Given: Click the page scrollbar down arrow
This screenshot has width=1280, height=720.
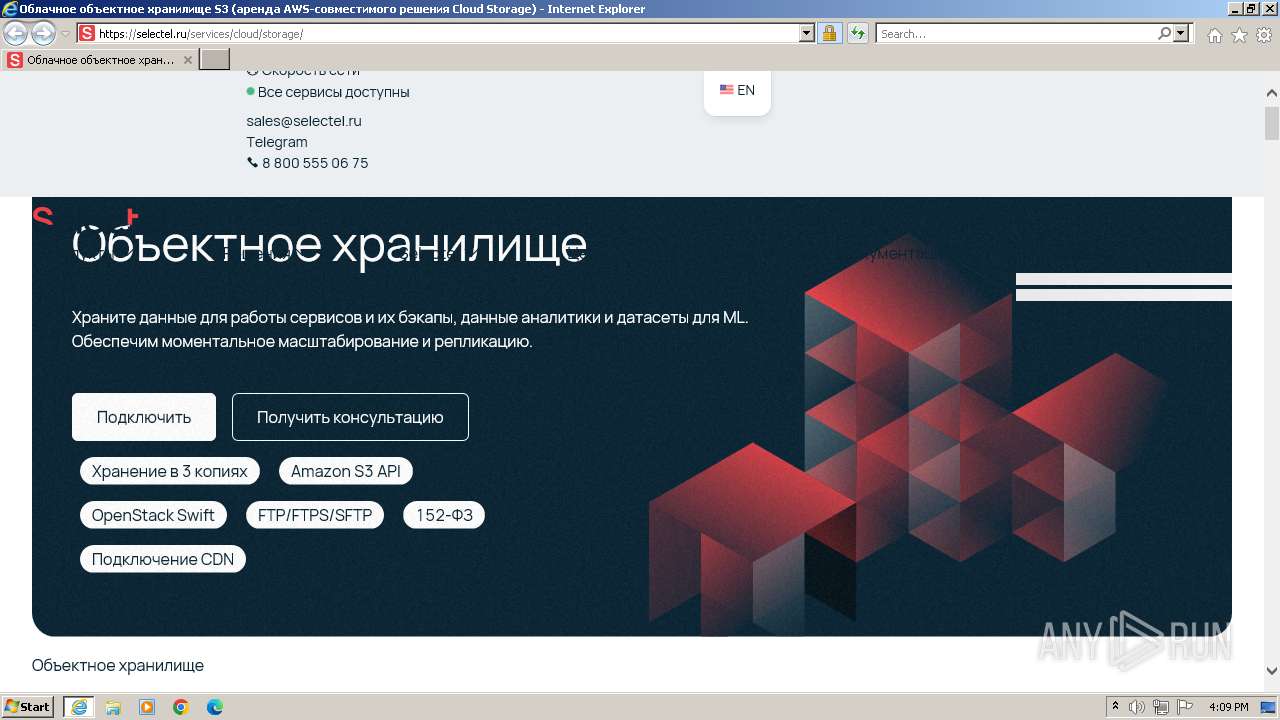Looking at the screenshot, I should coord(1272,671).
